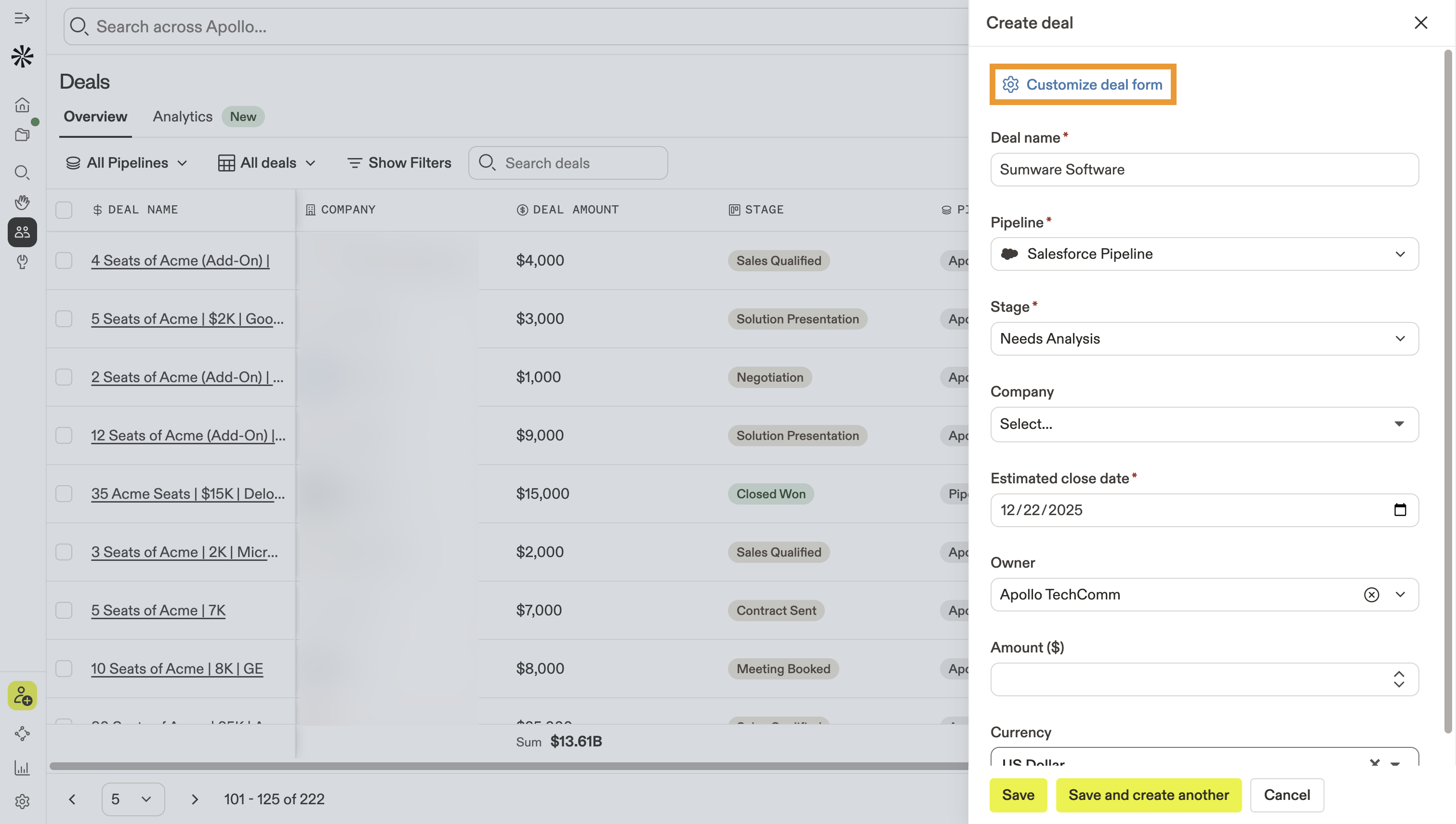Select the Overview tab
Viewport: 1456px width, 824px height.
point(95,117)
